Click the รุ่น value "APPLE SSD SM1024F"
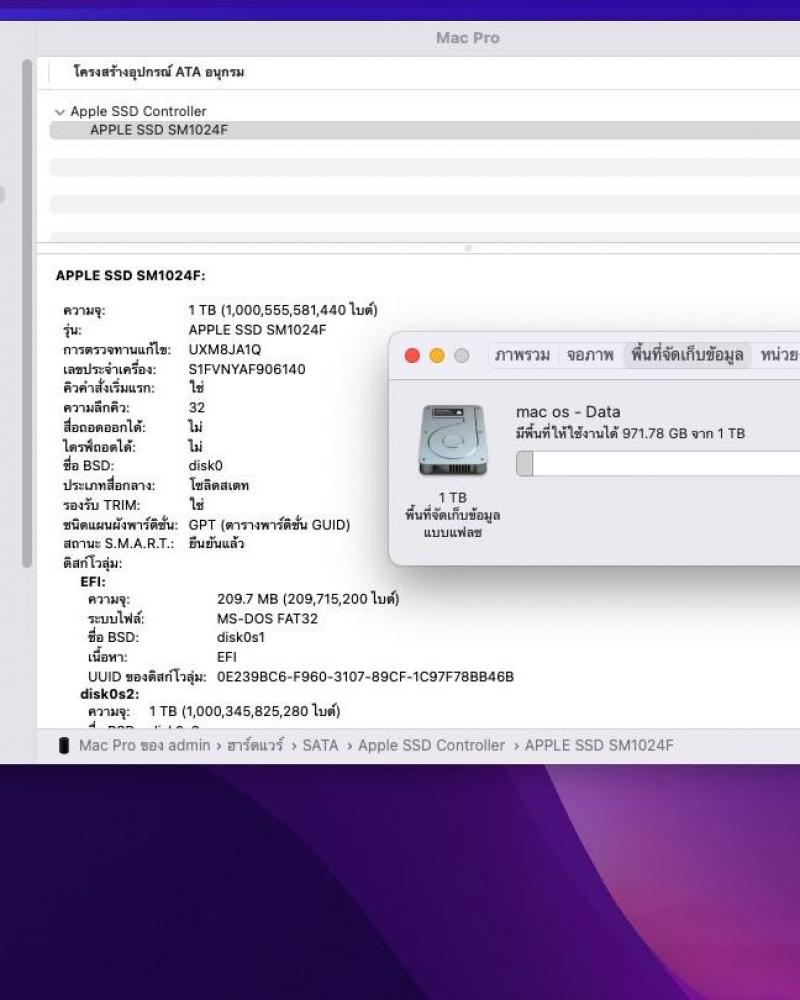This screenshot has width=800, height=1000. point(257,330)
